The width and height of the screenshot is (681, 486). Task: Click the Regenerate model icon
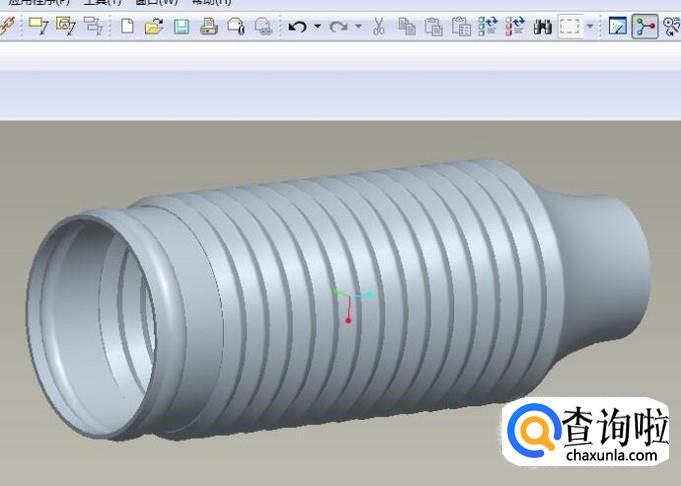[488, 27]
